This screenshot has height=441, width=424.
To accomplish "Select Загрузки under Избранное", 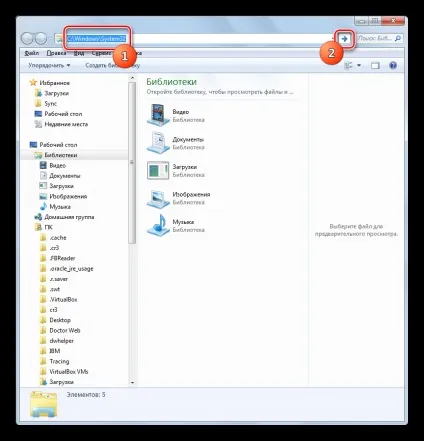I will pos(56,93).
